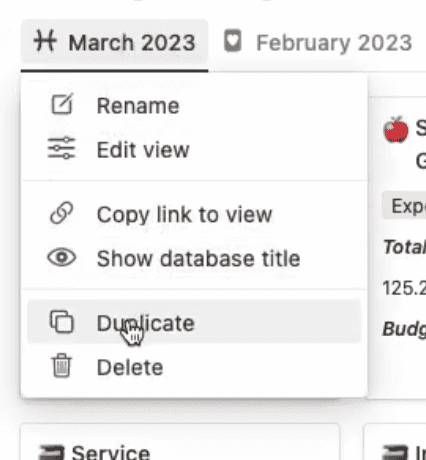426x460 pixels.
Task: Click the heart icon on February 2023
Action: (x=233, y=41)
